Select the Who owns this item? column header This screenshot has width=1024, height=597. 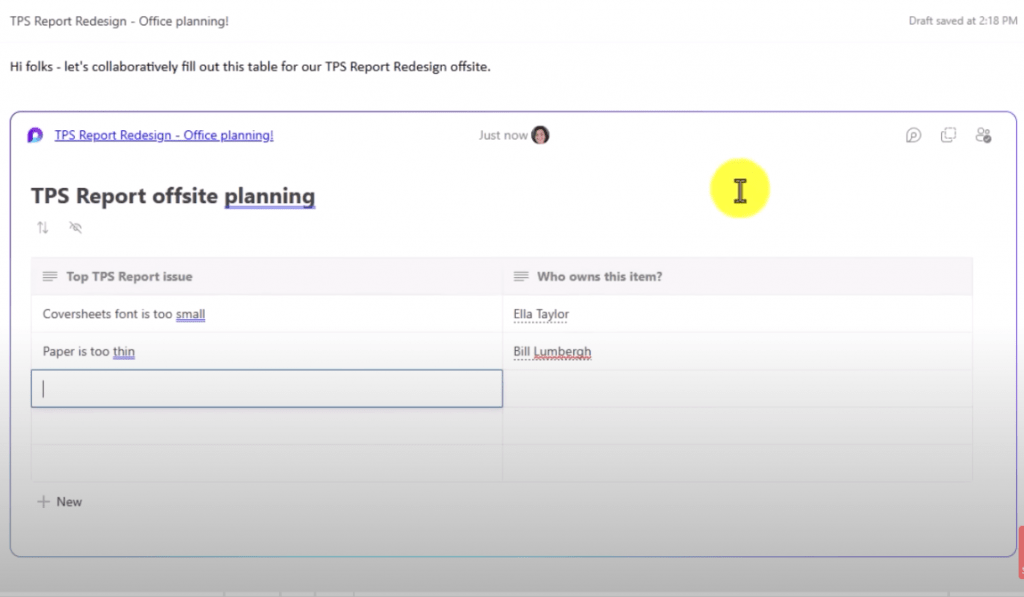coord(737,276)
